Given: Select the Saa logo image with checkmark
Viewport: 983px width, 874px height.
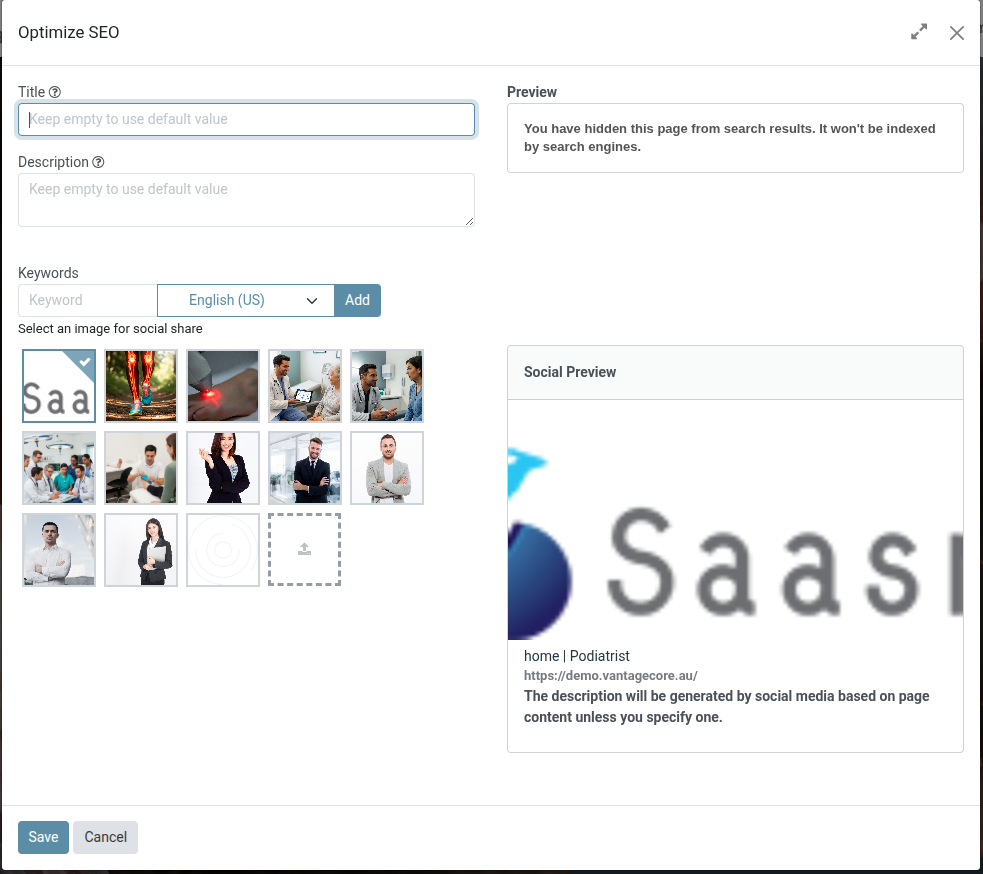Looking at the screenshot, I should click(59, 386).
